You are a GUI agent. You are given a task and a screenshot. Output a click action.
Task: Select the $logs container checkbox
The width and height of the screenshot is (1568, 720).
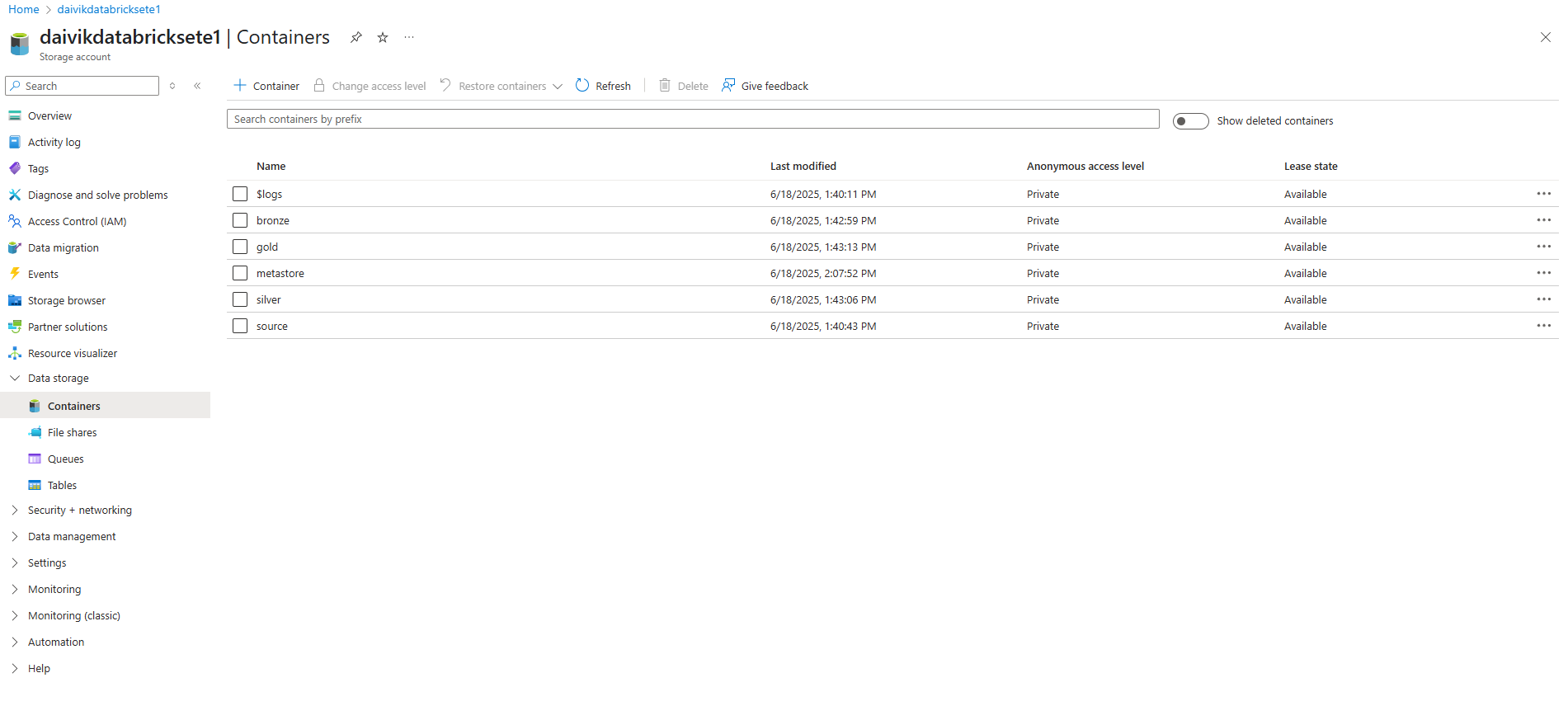tap(240, 194)
